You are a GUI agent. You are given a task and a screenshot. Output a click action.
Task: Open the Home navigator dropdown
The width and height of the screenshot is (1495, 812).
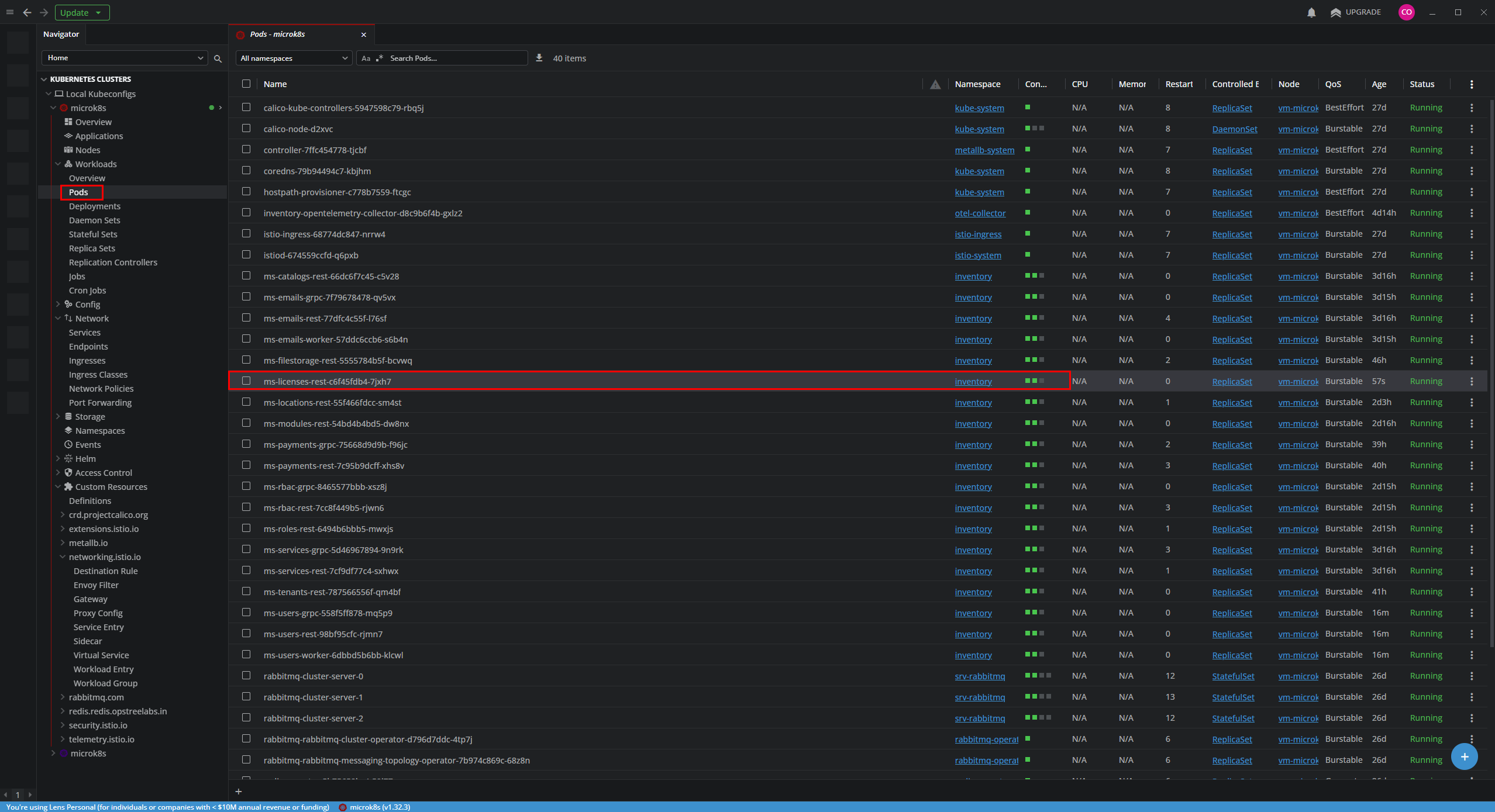[125, 58]
